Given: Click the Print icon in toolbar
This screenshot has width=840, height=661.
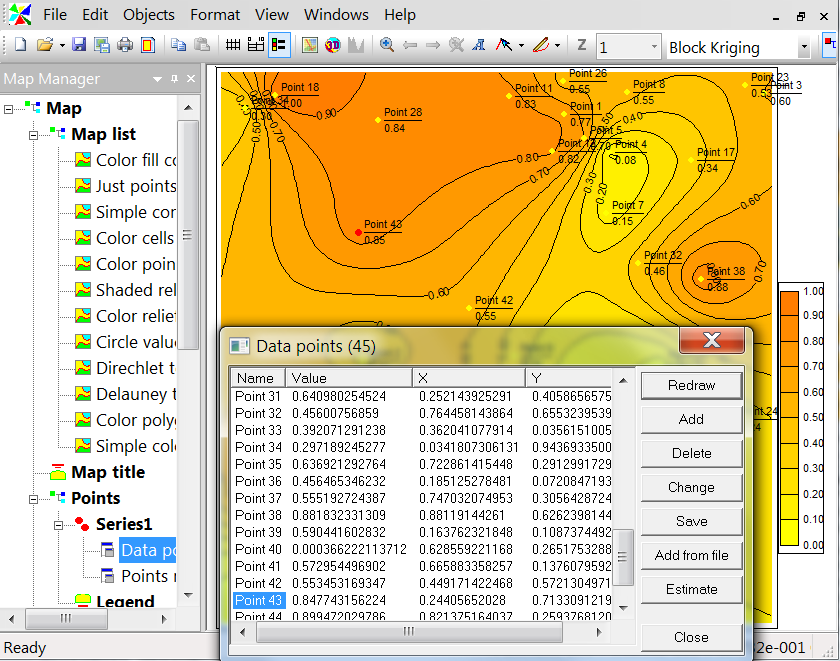Looking at the screenshot, I should [125, 45].
